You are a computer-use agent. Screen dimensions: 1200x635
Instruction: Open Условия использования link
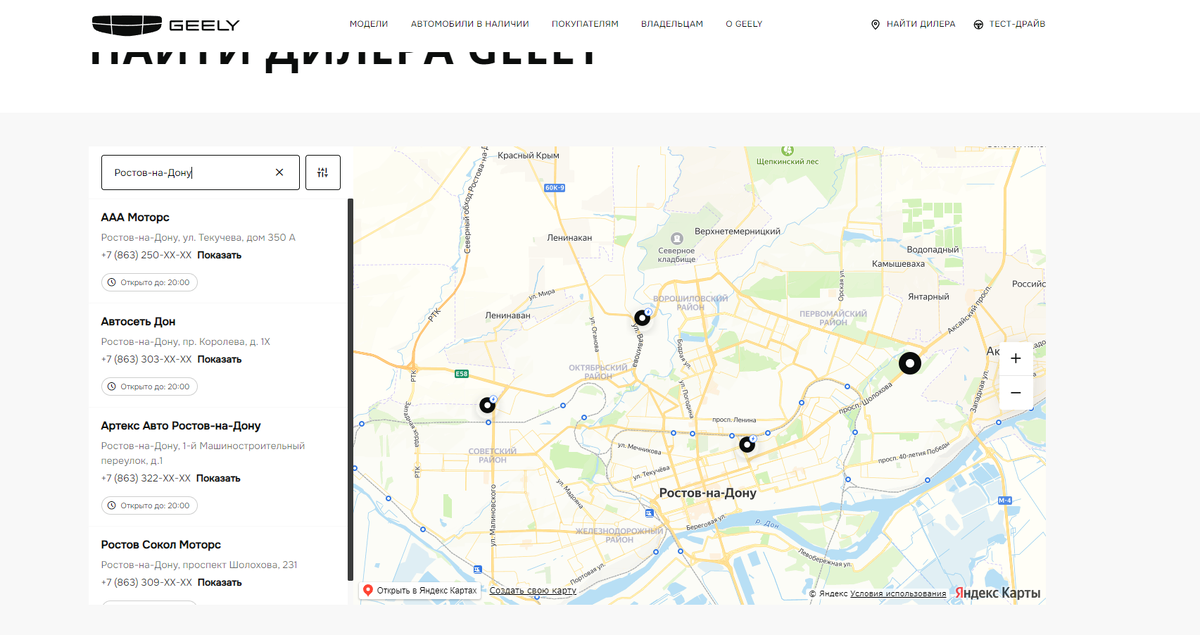click(898, 594)
